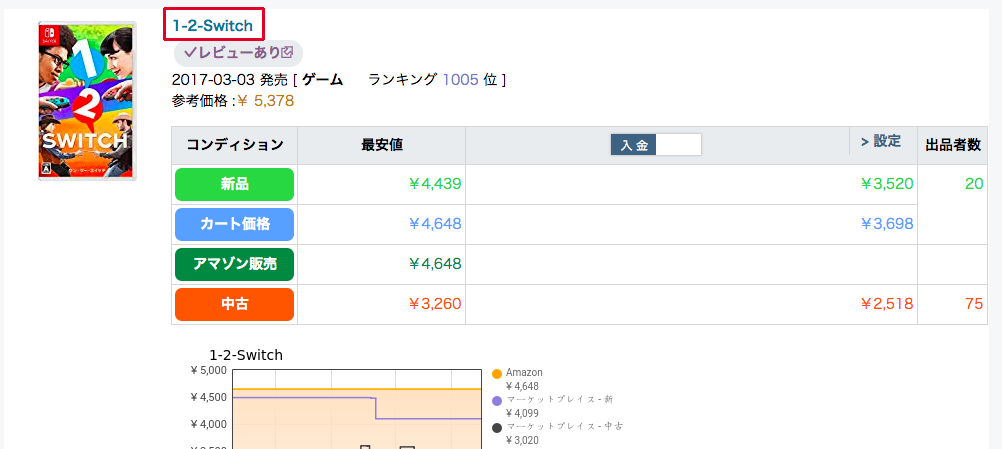Click the コンディション column header
1002x449 pixels.
click(x=235, y=145)
